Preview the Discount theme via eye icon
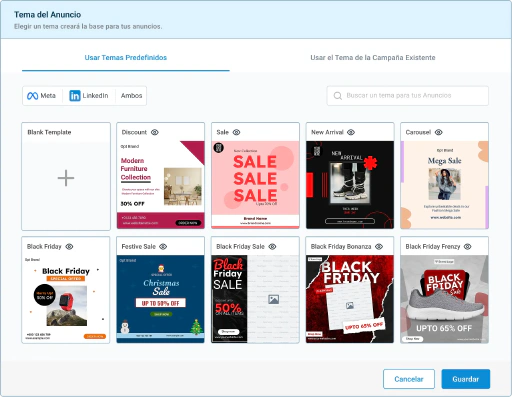 155,132
